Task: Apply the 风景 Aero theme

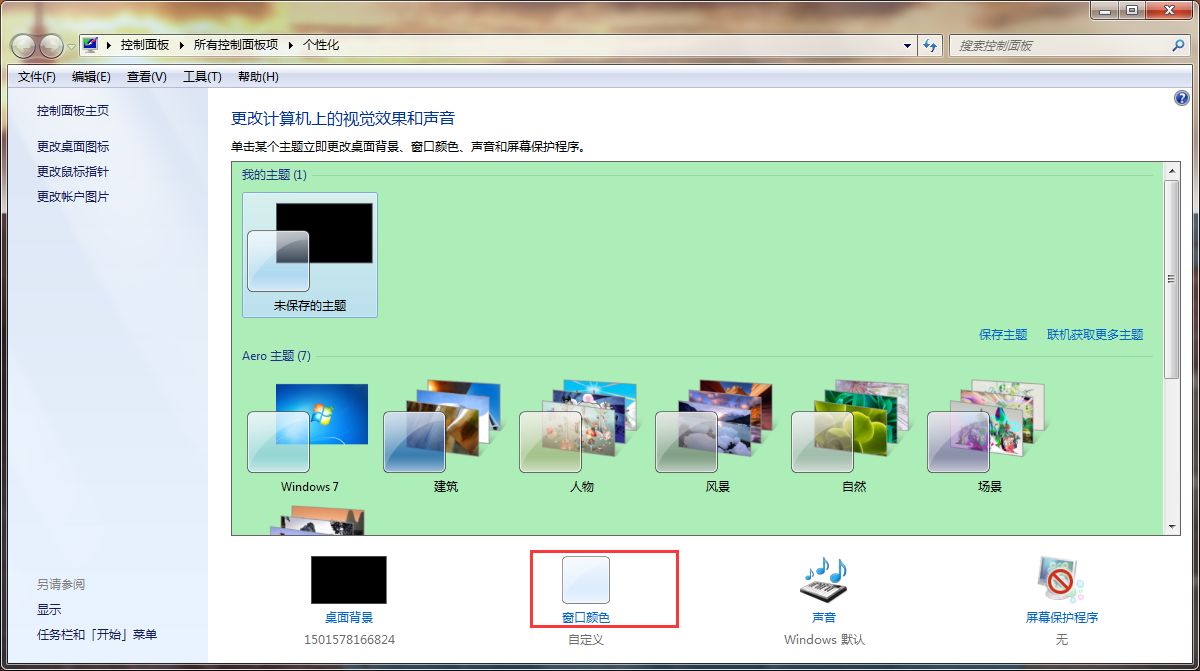Action: pos(718,437)
